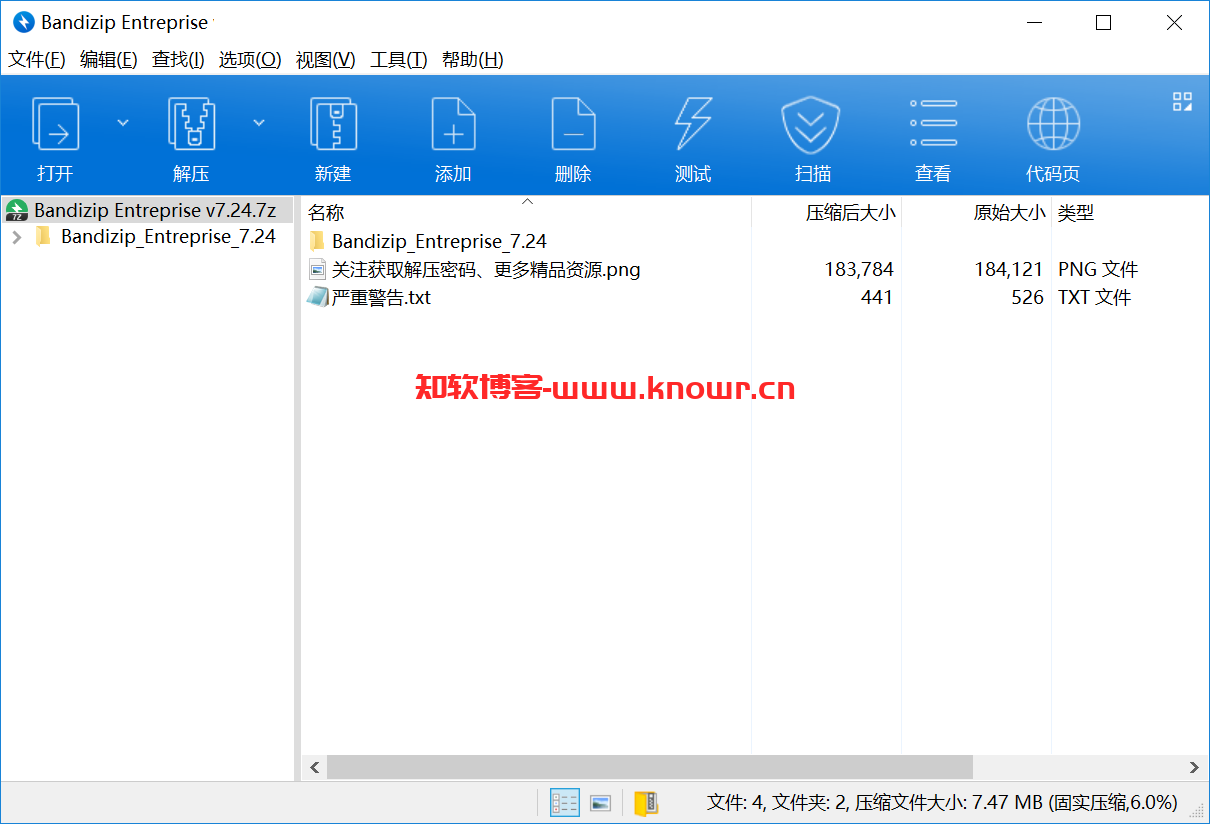The image size is (1210, 824).
Task: Open the dropdown arrow next to 打开
Action: click(x=123, y=122)
